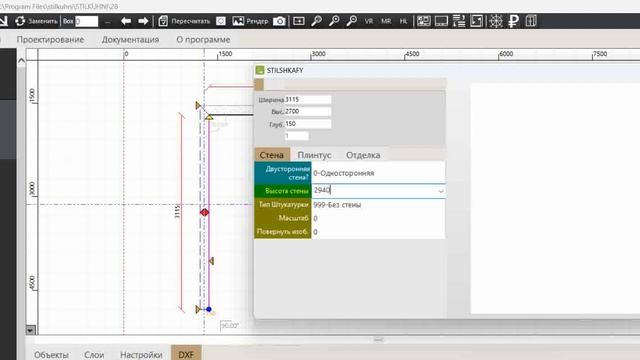Image resolution: width=640 pixels, height=360 pixels.
Task: Click the forward arrow in toolbar
Action: coord(143,21)
